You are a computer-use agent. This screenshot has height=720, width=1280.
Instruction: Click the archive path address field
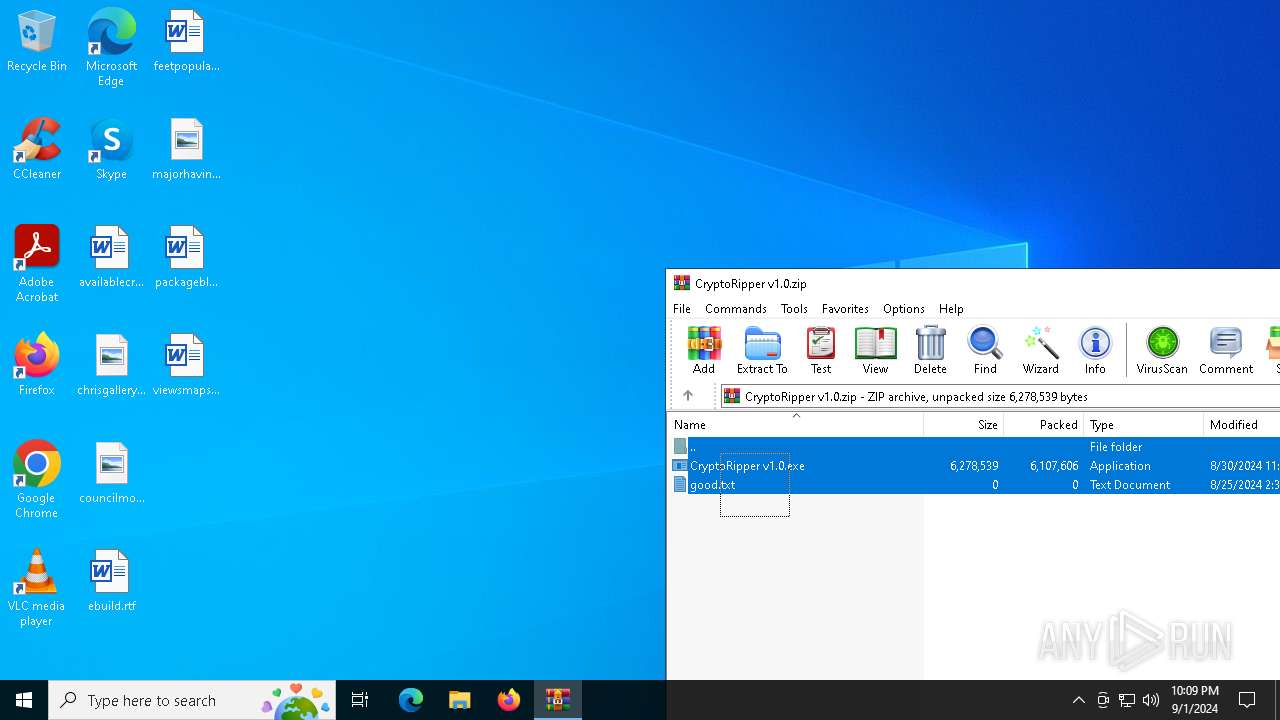coord(1000,396)
